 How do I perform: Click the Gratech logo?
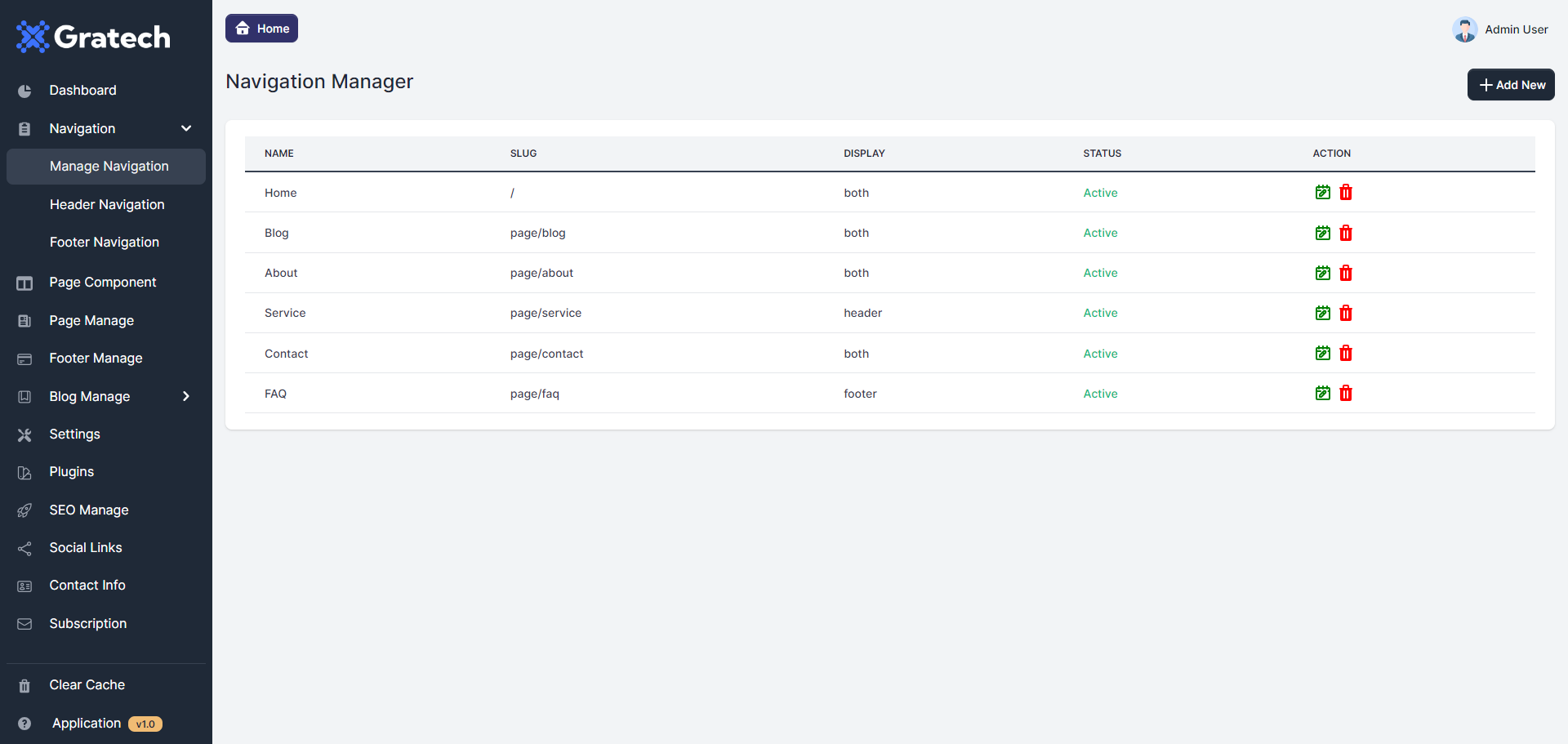(x=93, y=37)
